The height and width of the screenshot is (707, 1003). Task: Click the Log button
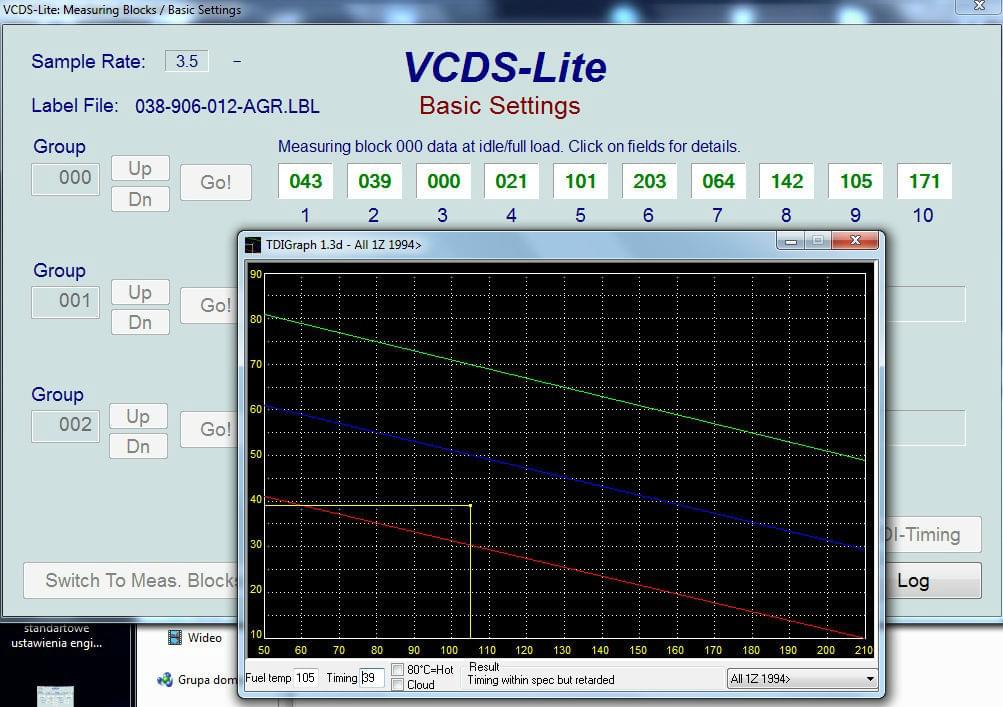coord(933,580)
